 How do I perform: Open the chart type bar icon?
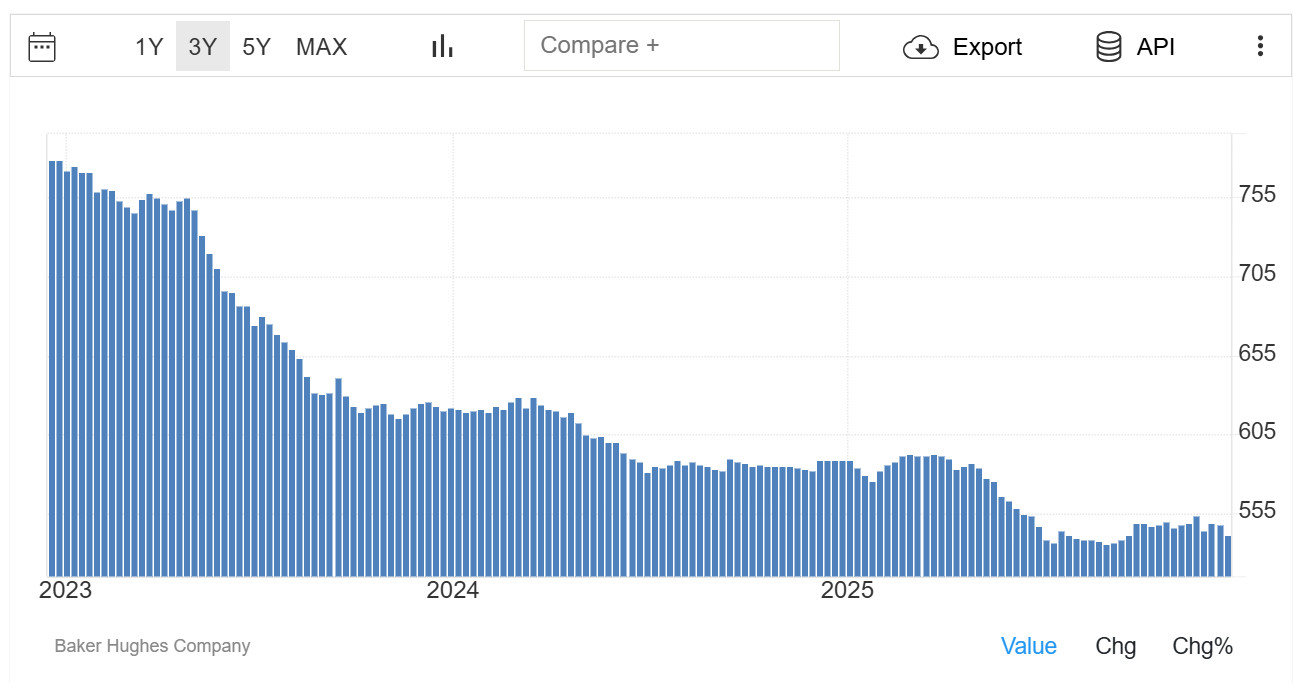click(442, 46)
